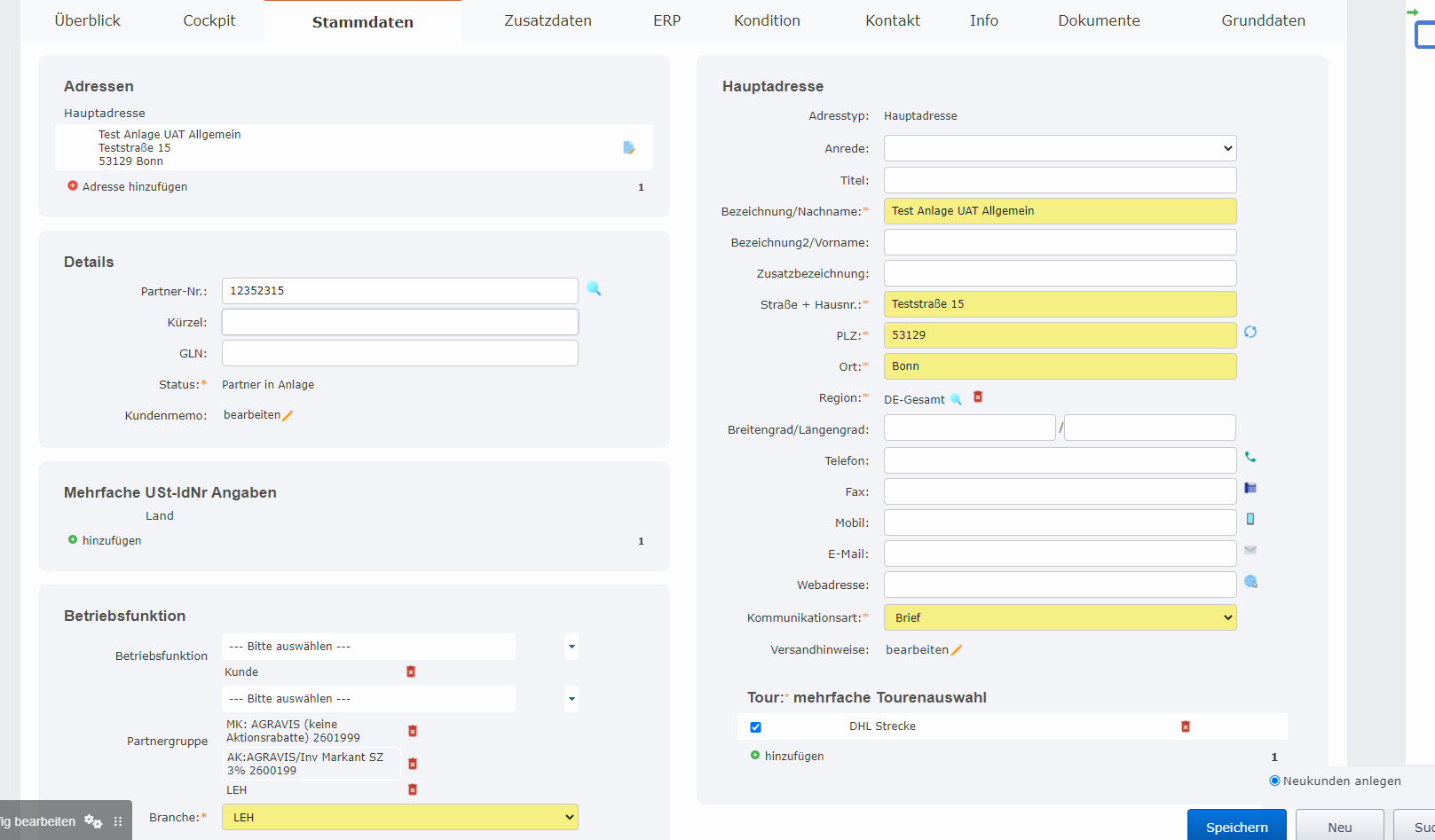Open the globe icon next to Webadresse
Image resolution: width=1435 pixels, height=840 pixels.
(1250, 582)
